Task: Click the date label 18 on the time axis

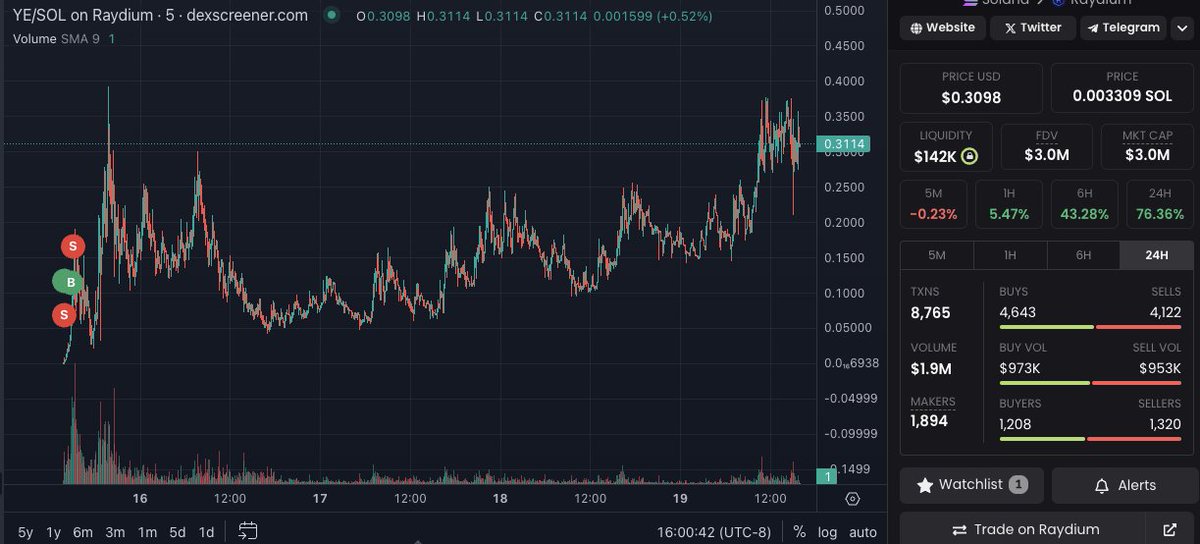Action: [500, 498]
